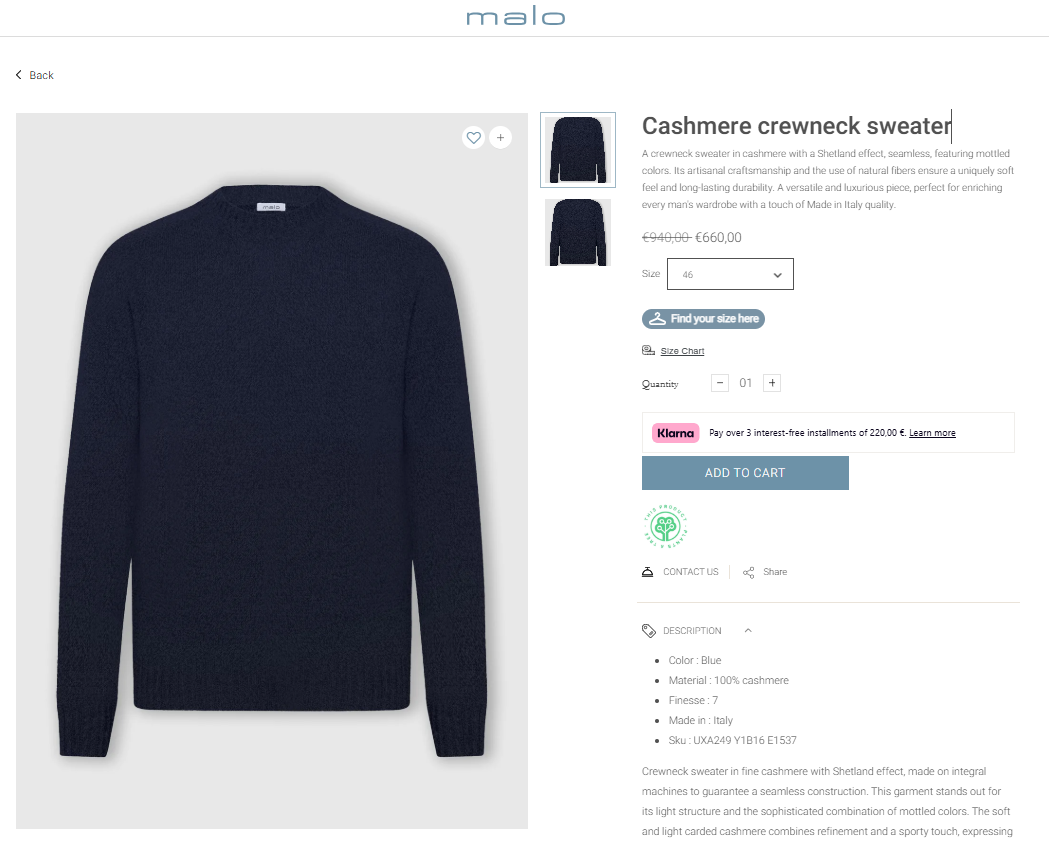1049x843 pixels.
Task: Click the size chart ruler icon
Action: click(x=648, y=351)
